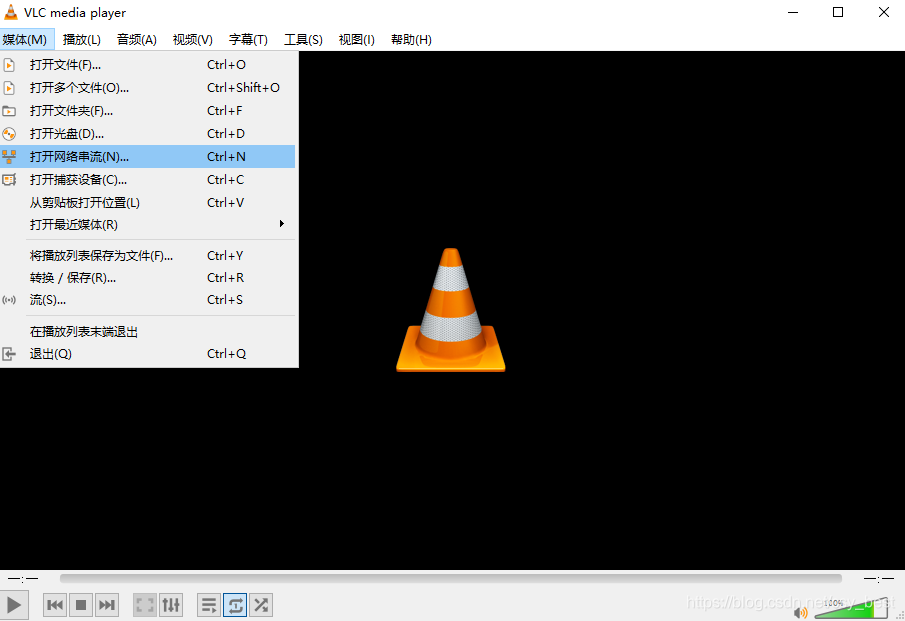
Task: Select 流(S)... menu entry
Action: 148,300
